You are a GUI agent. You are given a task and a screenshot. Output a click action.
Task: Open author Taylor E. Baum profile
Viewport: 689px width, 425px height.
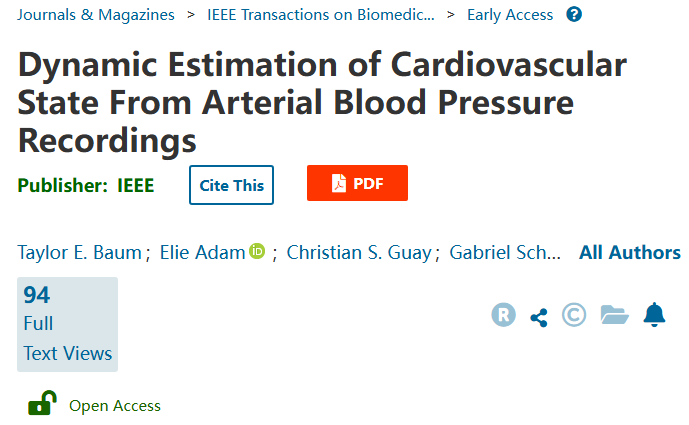pyautogui.click(x=80, y=253)
